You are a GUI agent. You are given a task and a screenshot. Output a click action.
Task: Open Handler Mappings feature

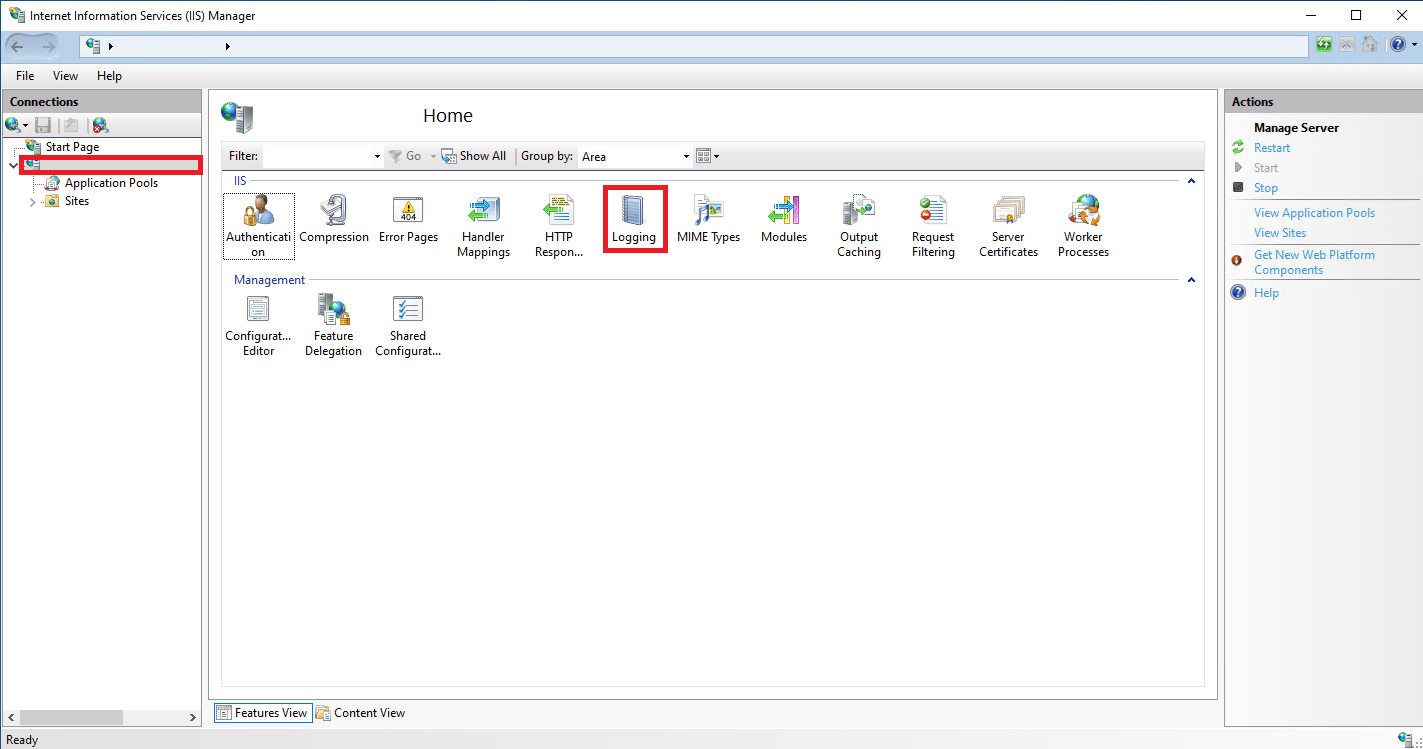click(483, 227)
